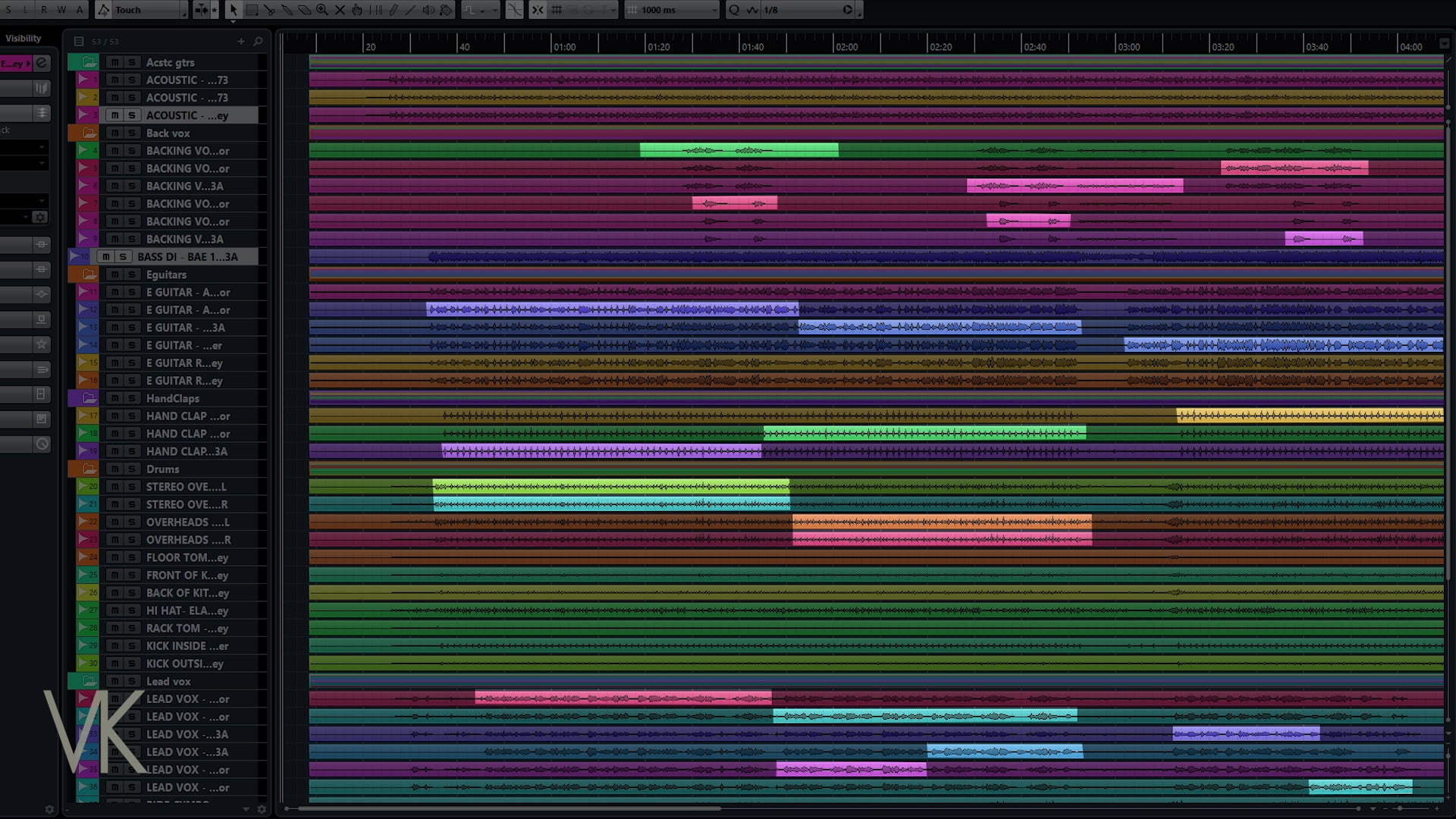Select the Zoom magnifier tool
Screen dimensions: 1456x819
(x=322, y=10)
